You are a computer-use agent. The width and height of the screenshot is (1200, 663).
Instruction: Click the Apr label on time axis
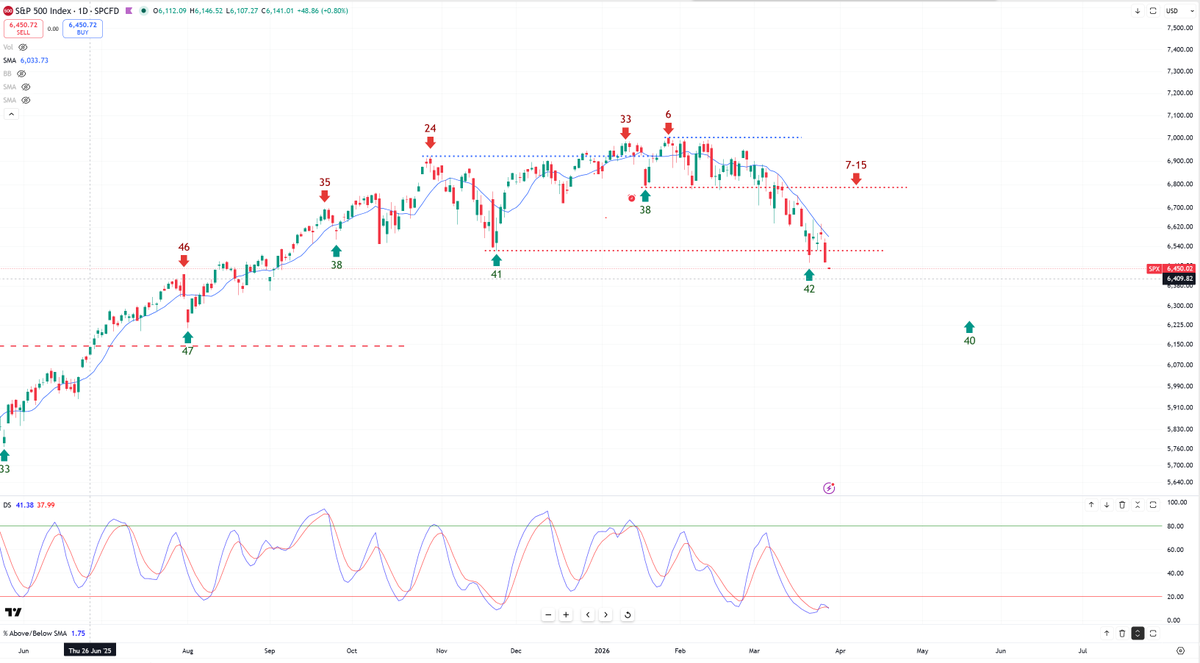click(x=840, y=650)
